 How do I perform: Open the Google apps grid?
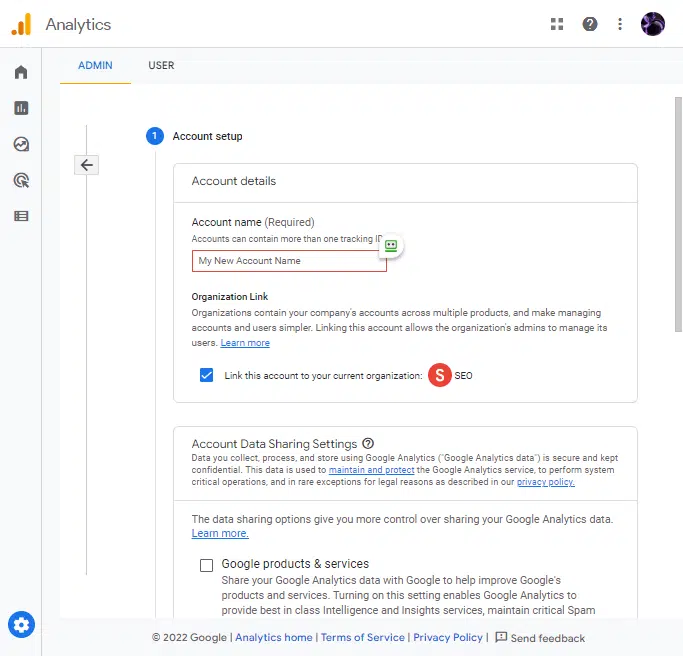(557, 24)
